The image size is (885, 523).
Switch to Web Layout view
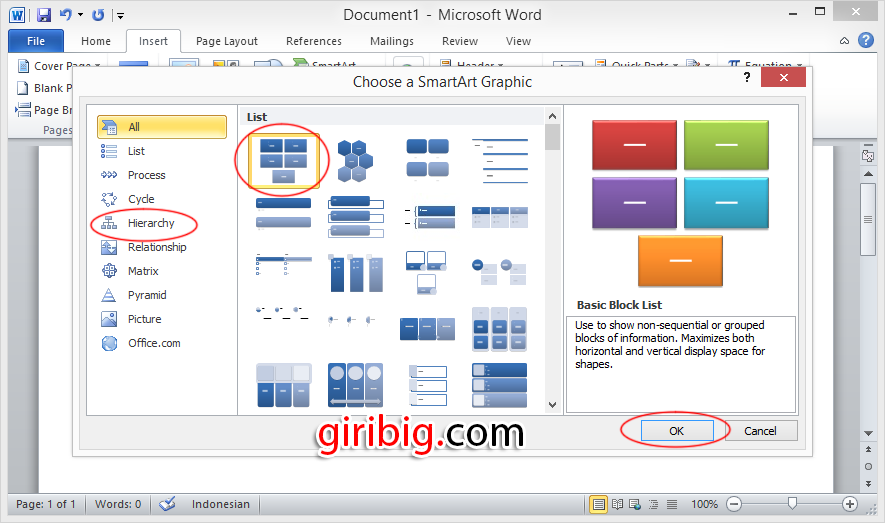(x=635, y=504)
